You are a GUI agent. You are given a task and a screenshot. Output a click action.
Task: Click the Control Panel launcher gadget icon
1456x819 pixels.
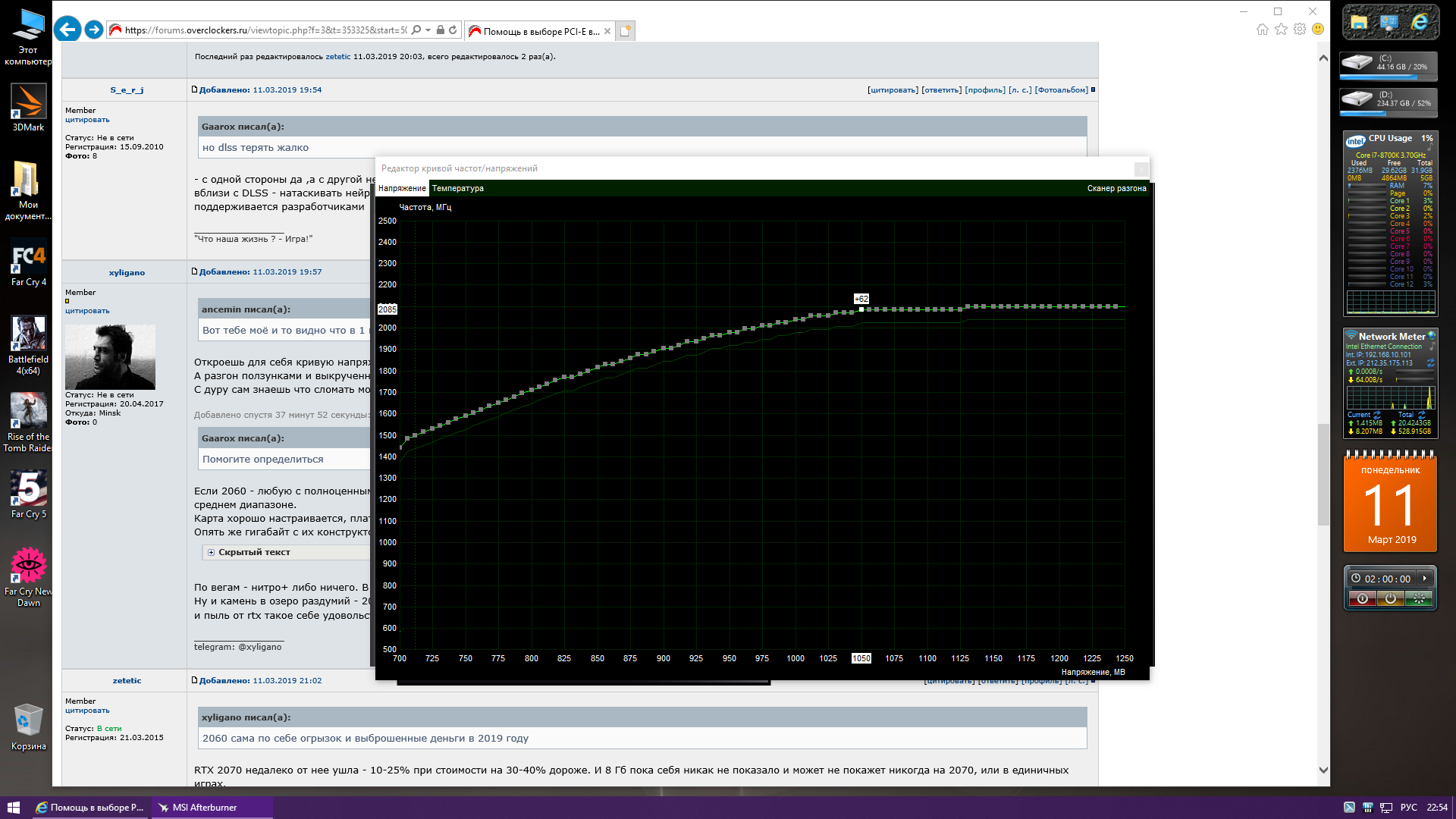(1389, 23)
